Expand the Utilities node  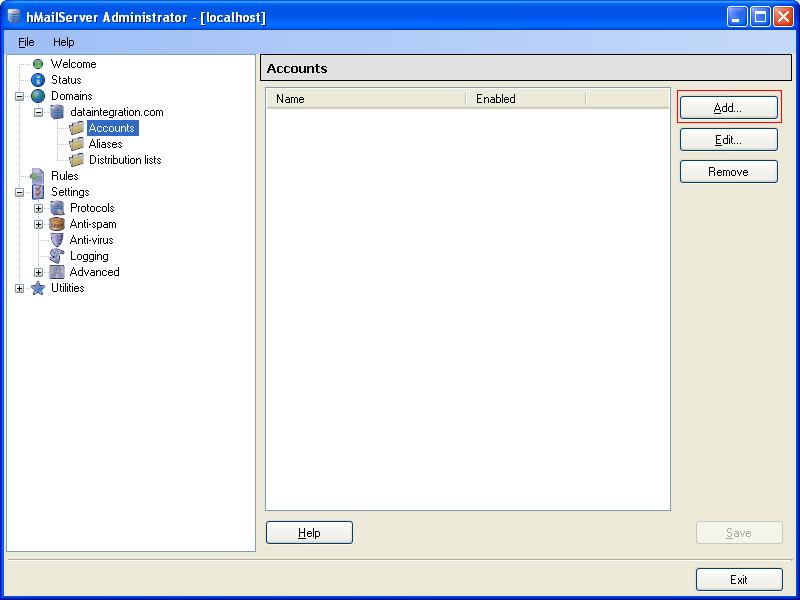point(19,288)
